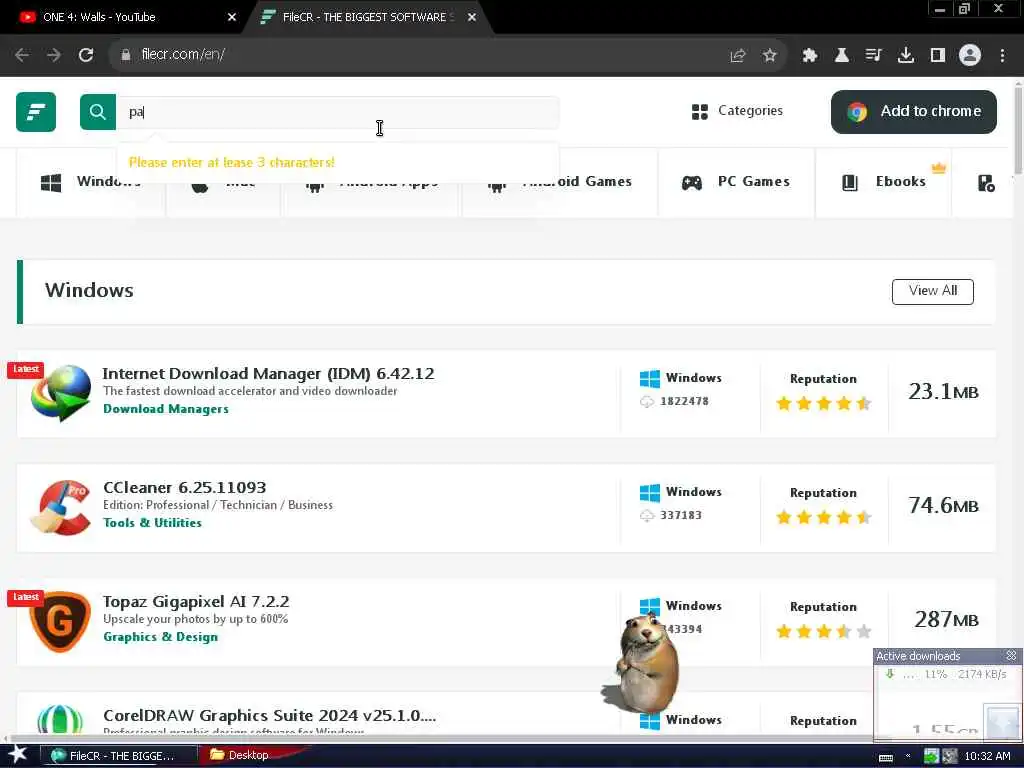Click the PC Games gamepad icon
This screenshot has width=1024, height=768.
point(692,183)
